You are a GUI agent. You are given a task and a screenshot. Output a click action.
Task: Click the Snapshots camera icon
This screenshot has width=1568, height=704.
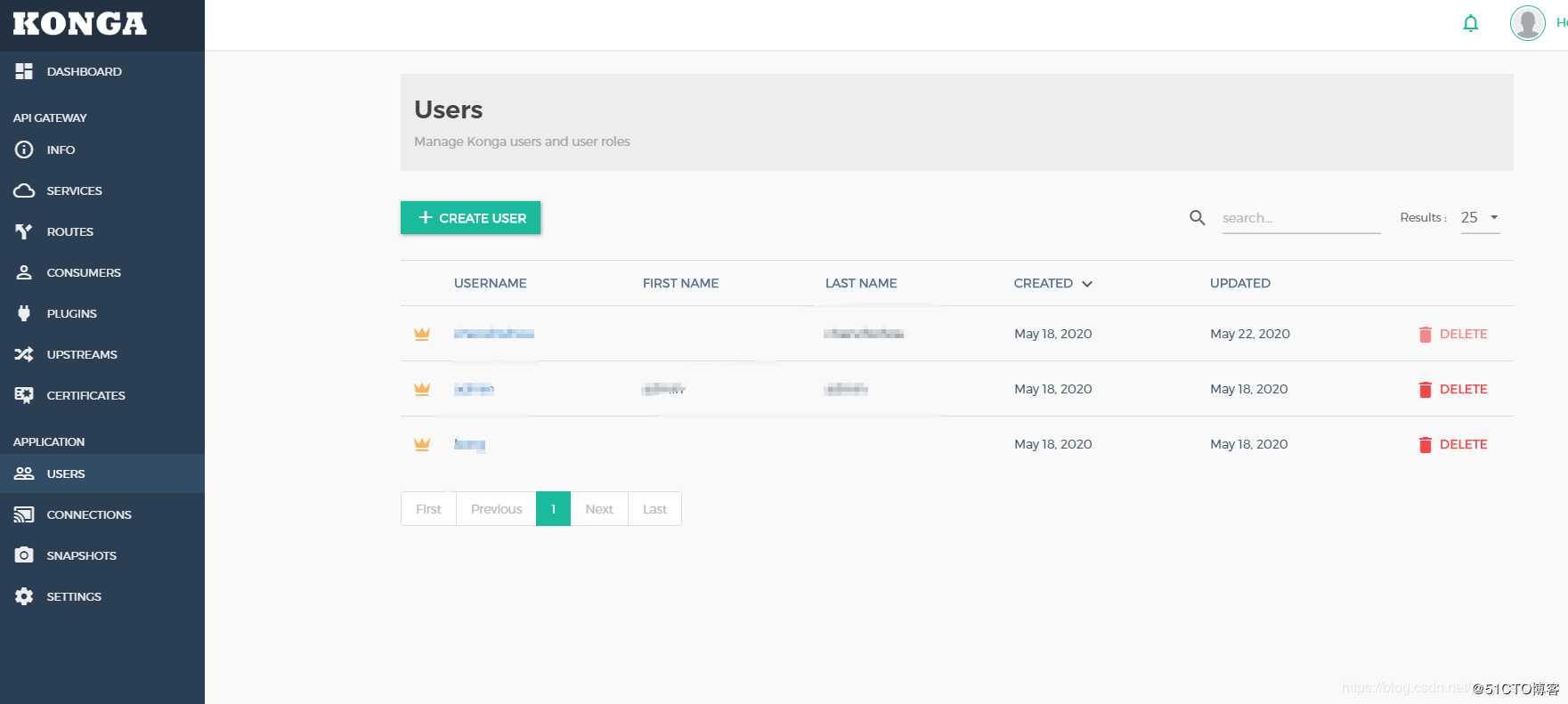[24, 555]
